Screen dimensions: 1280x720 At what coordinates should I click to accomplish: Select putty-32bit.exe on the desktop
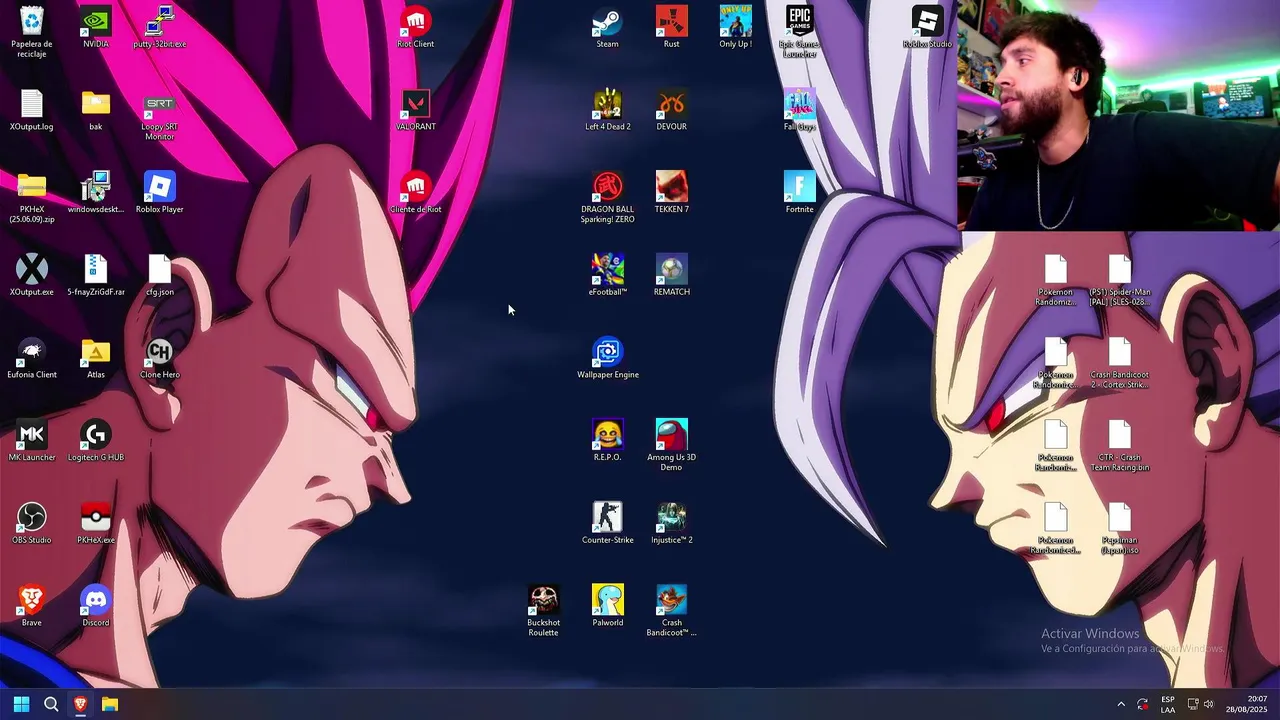160,28
